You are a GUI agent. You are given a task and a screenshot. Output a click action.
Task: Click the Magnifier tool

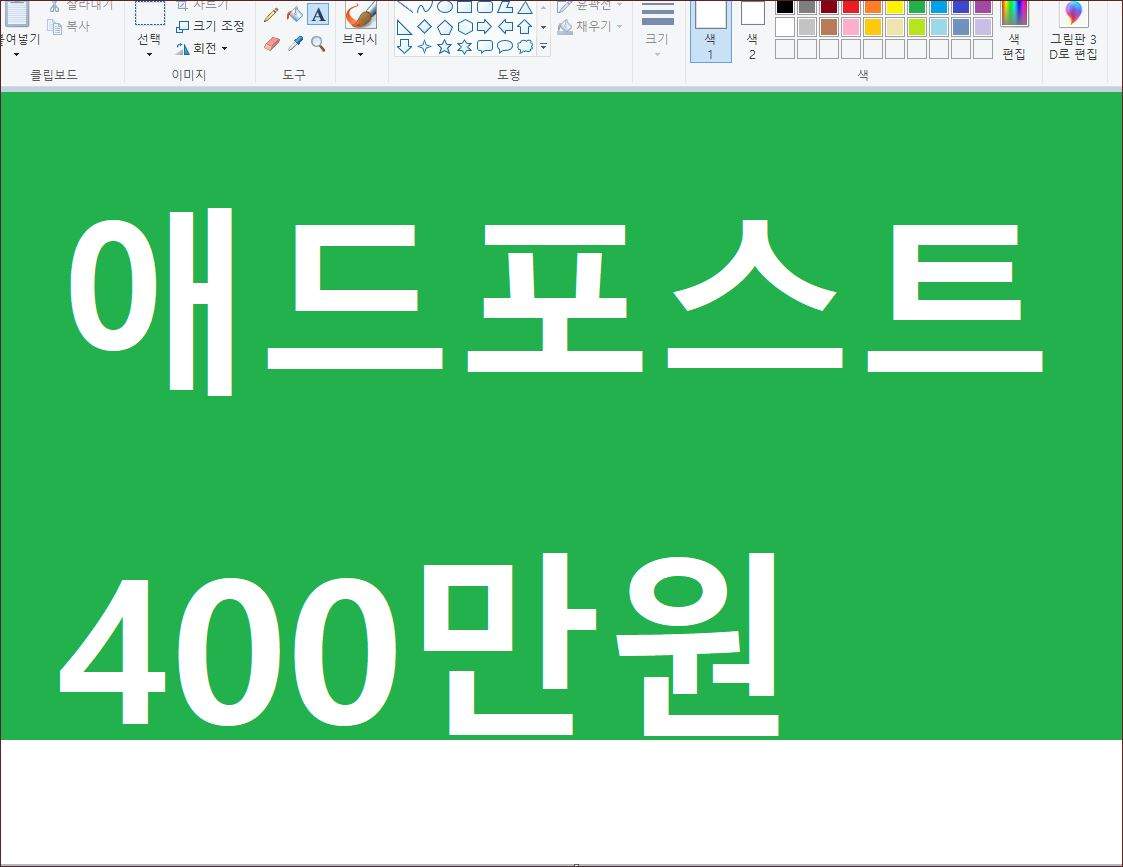(x=318, y=44)
